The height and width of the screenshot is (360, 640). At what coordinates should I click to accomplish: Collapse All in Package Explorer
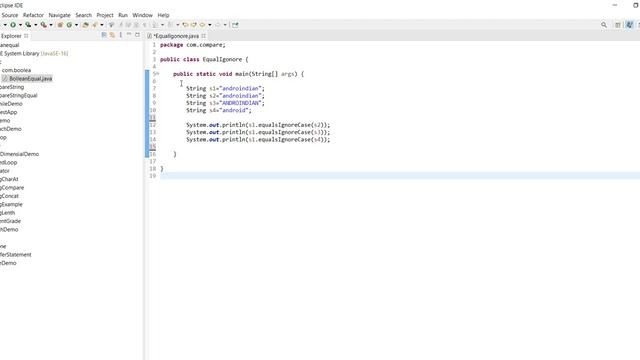104,35
